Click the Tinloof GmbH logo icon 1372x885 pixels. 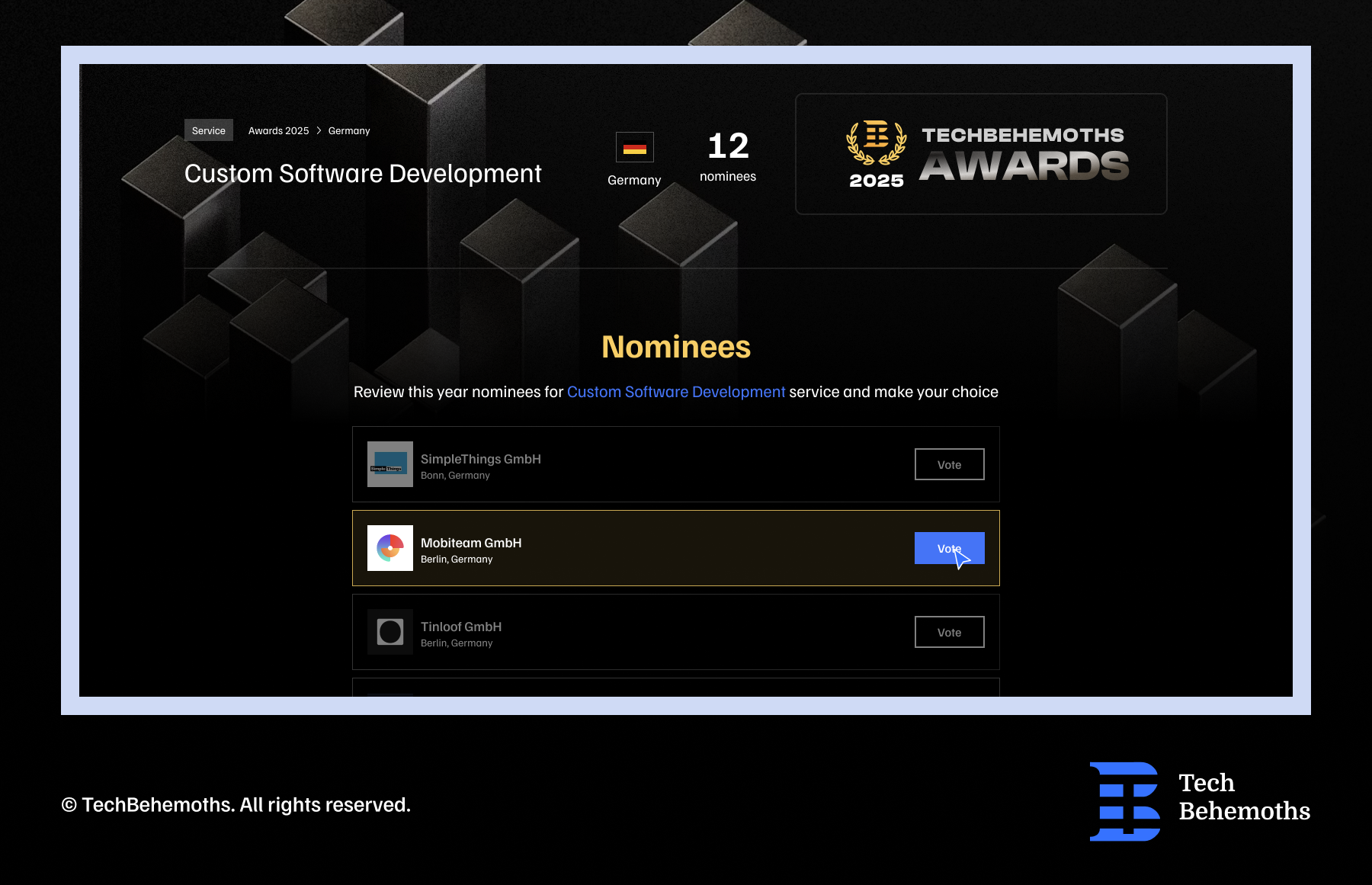[x=389, y=632]
